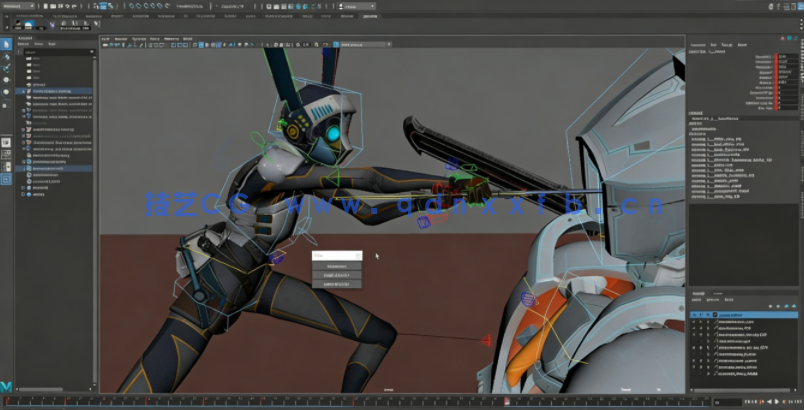Open the View menu in the viewport panel
The width and height of the screenshot is (804, 410).
(x=105, y=38)
